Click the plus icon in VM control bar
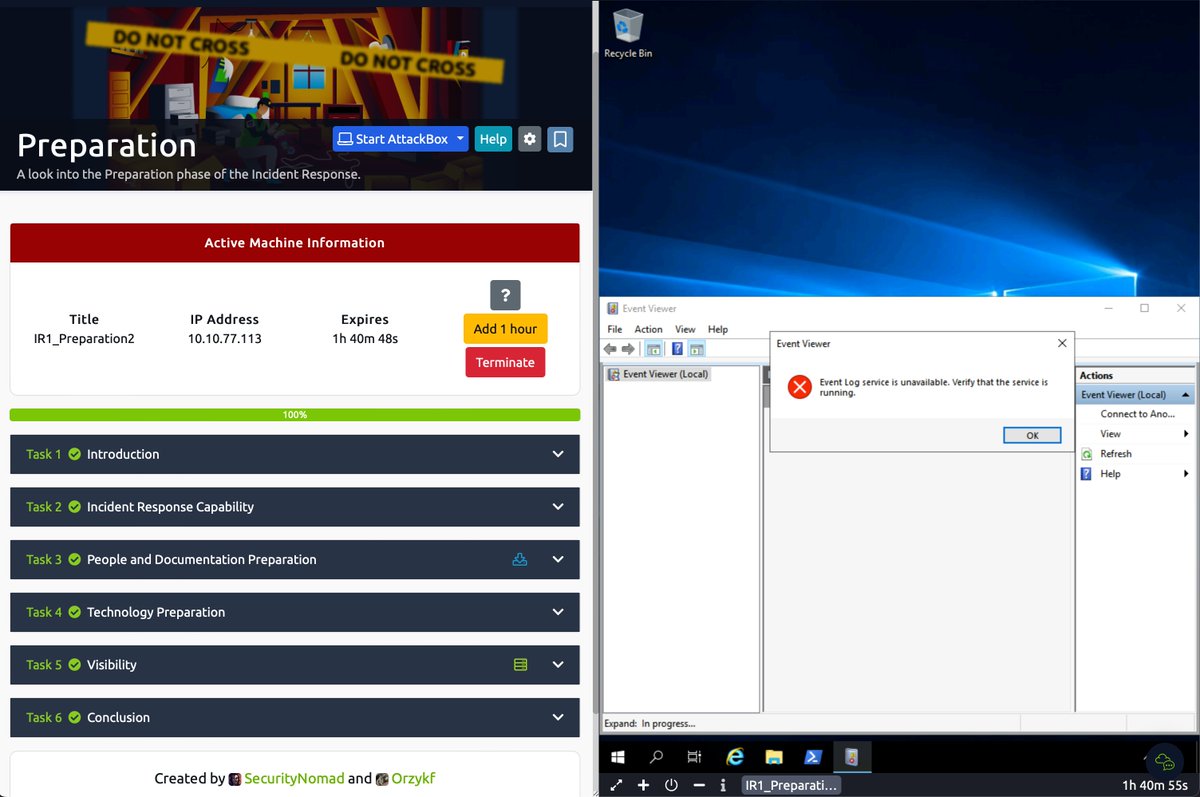The height and width of the screenshot is (797, 1200). tap(643, 785)
